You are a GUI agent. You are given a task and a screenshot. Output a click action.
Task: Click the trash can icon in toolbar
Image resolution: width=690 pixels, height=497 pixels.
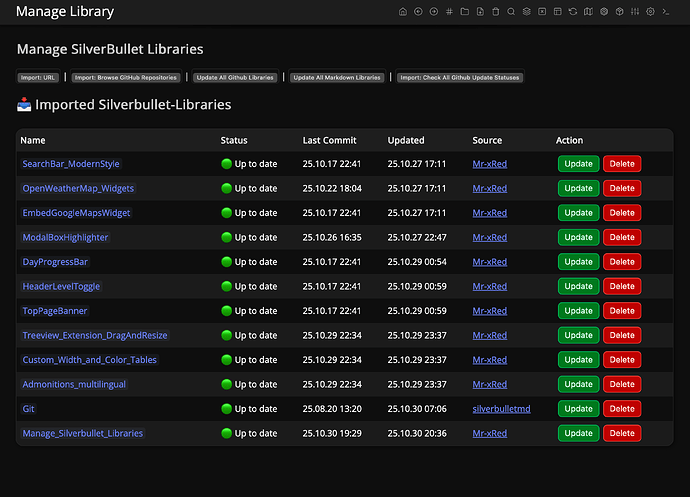(495, 12)
